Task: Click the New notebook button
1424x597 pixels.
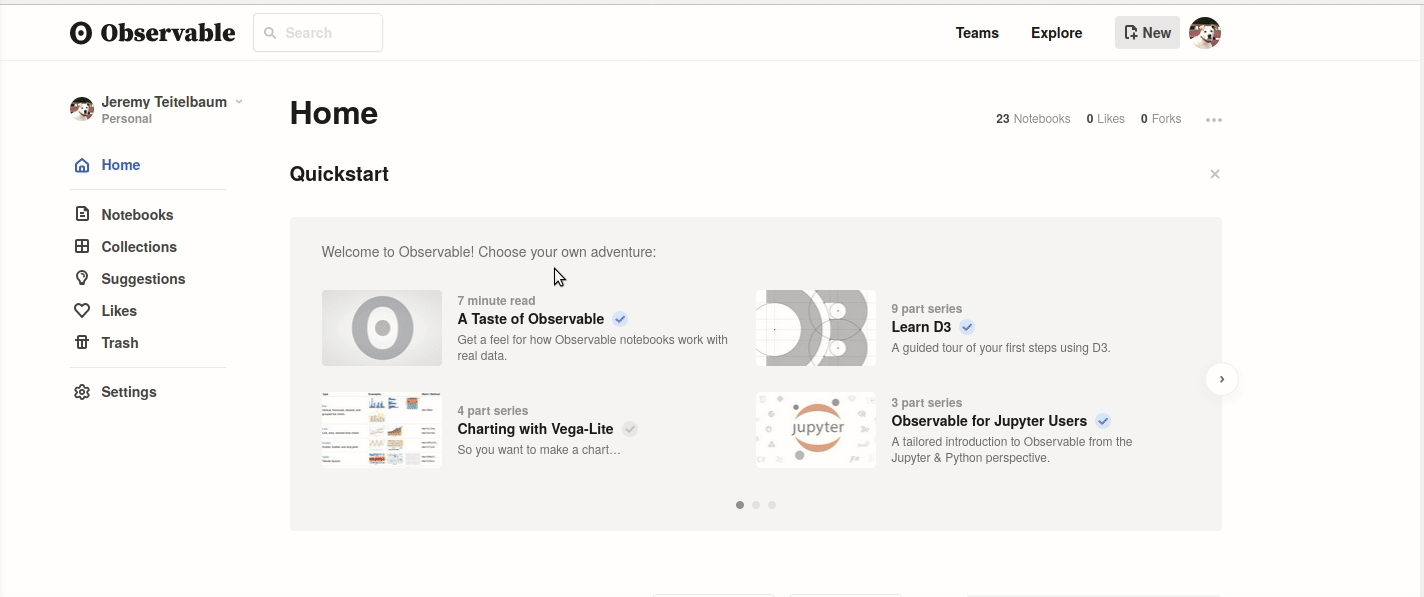Action: 1147,33
